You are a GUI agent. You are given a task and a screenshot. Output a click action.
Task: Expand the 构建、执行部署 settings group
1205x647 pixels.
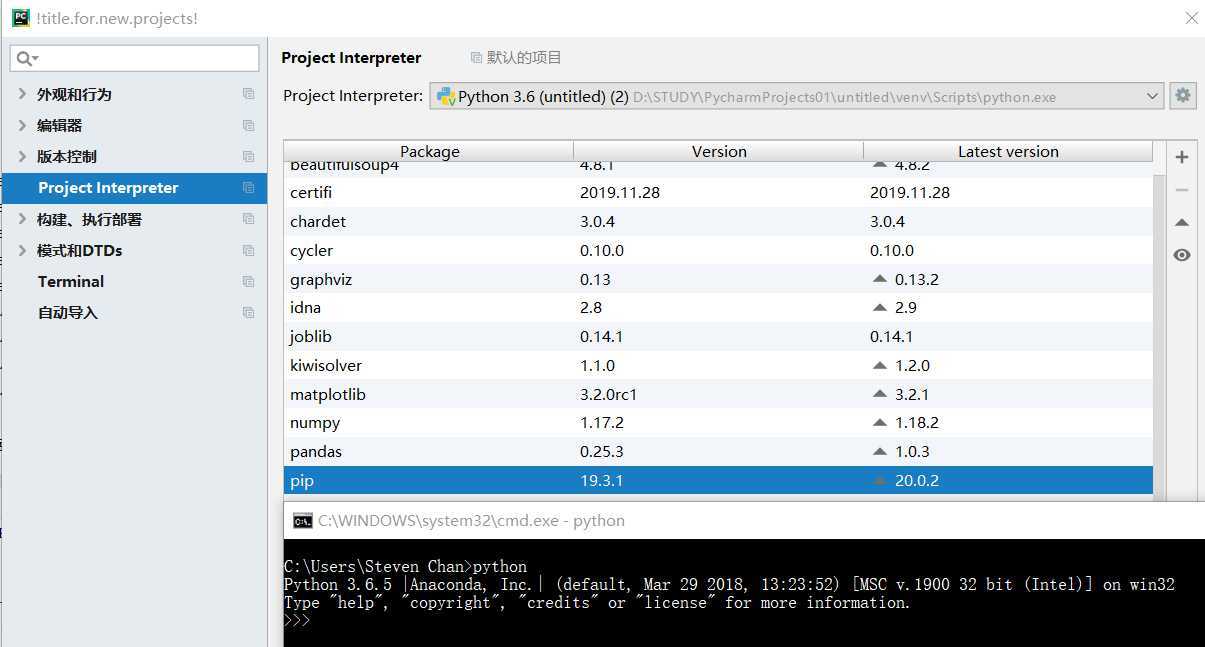(22, 219)
